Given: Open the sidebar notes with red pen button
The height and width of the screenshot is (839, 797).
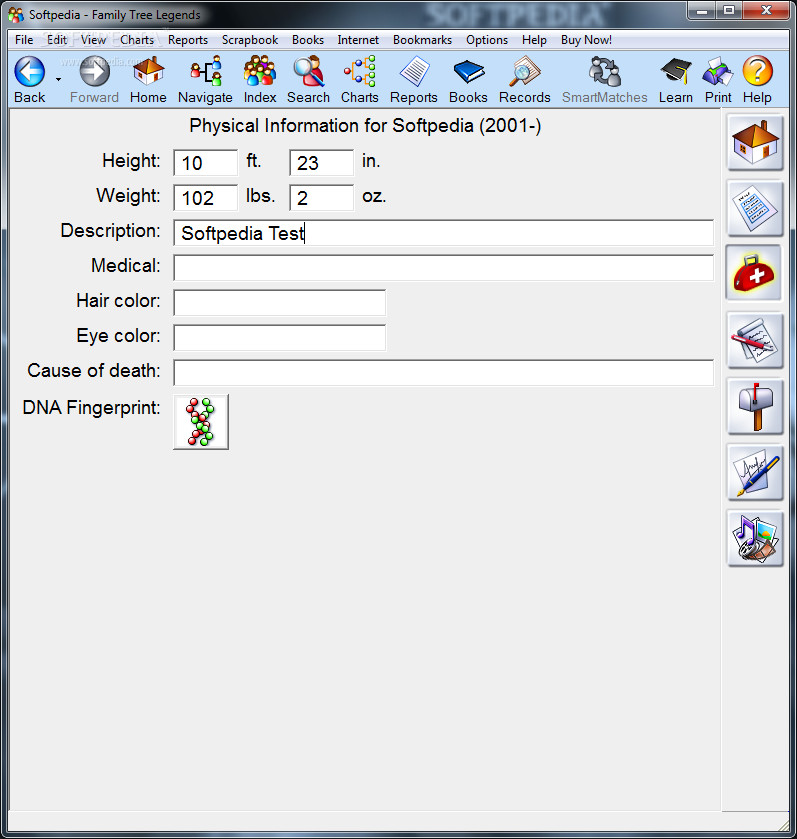Looking at the screenshot, I should [755, 341].
